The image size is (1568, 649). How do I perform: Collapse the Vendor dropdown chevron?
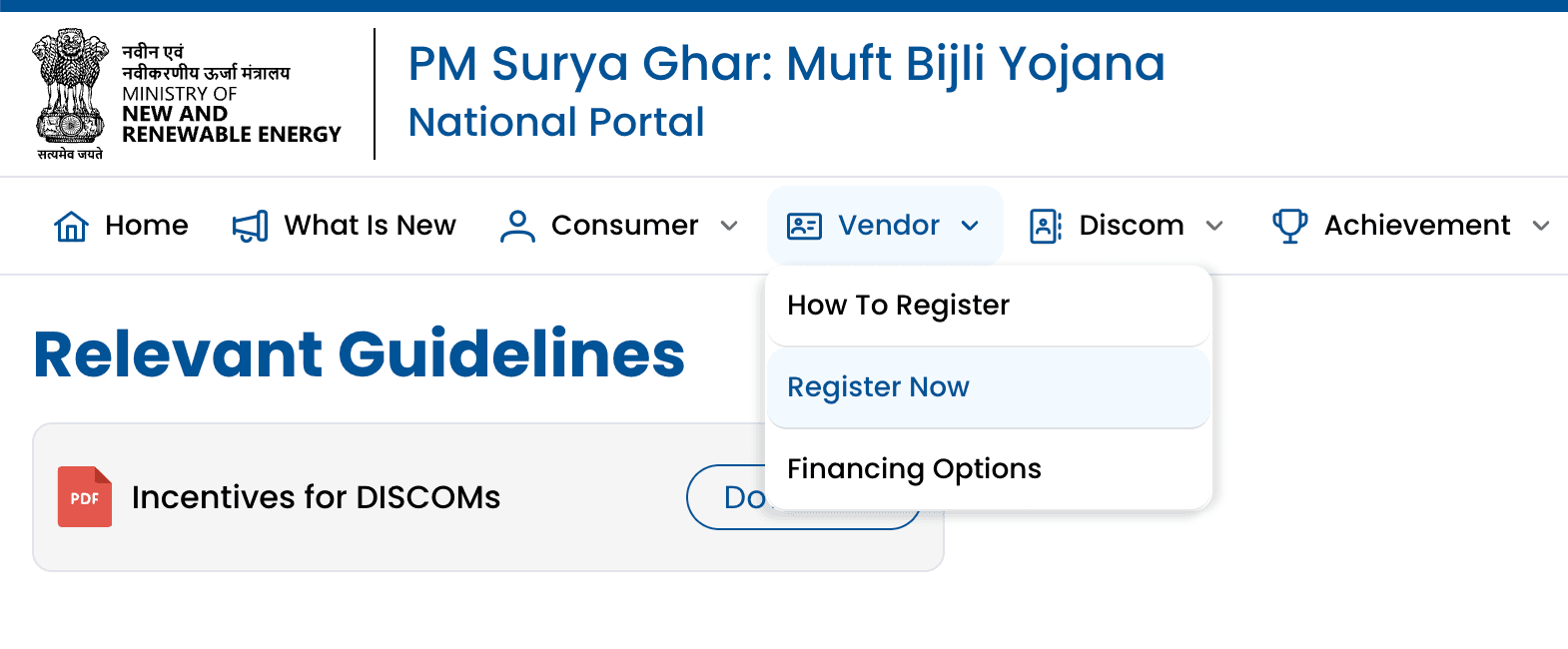tap(970, 227)
